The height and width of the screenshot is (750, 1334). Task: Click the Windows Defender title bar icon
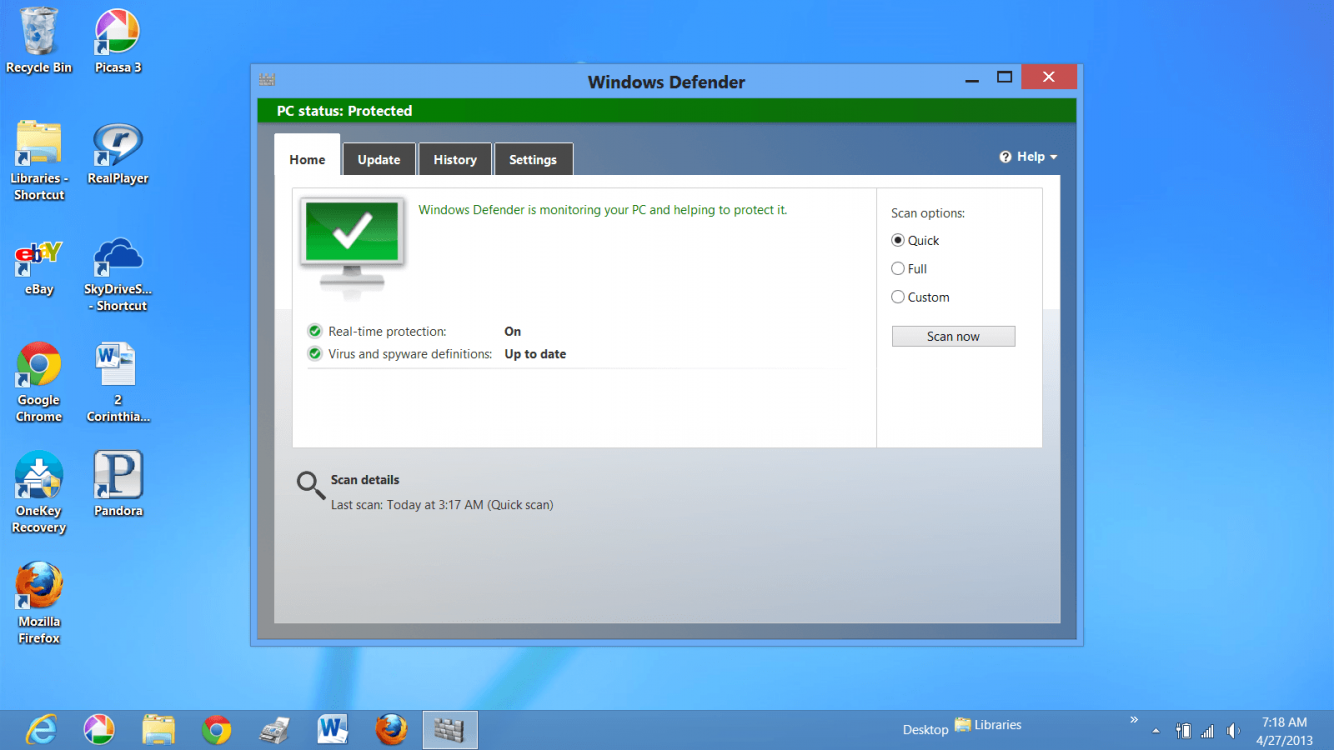click(267, 80)
